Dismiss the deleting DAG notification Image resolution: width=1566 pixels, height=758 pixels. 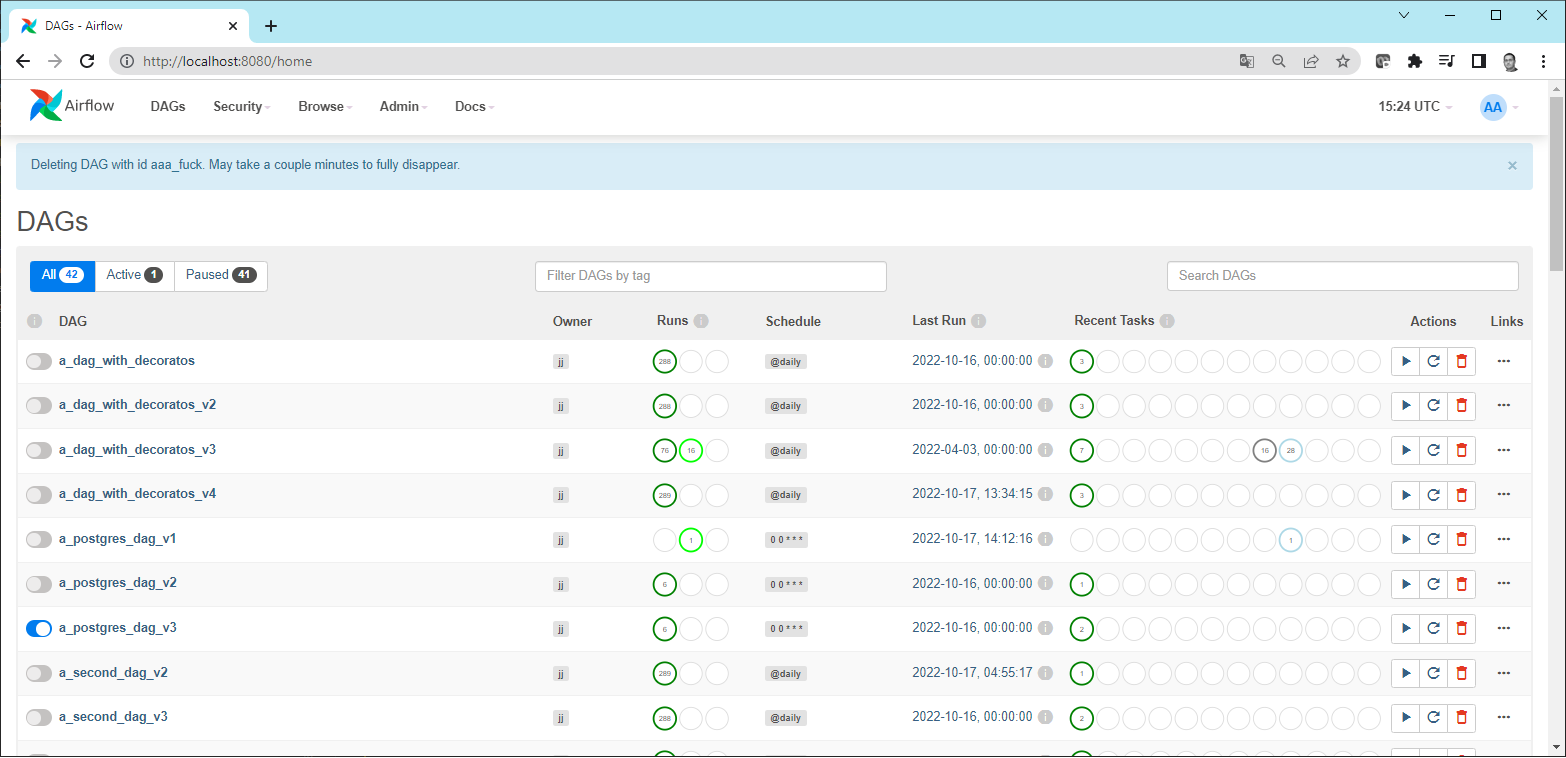[1512, 166]
